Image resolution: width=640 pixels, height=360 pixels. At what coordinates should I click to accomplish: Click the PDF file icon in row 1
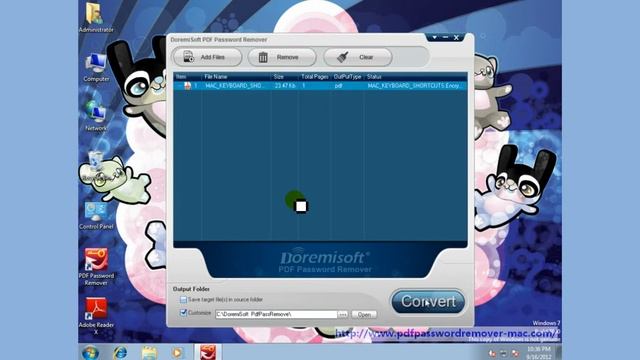pyautogui.click(x=187, y=86)
